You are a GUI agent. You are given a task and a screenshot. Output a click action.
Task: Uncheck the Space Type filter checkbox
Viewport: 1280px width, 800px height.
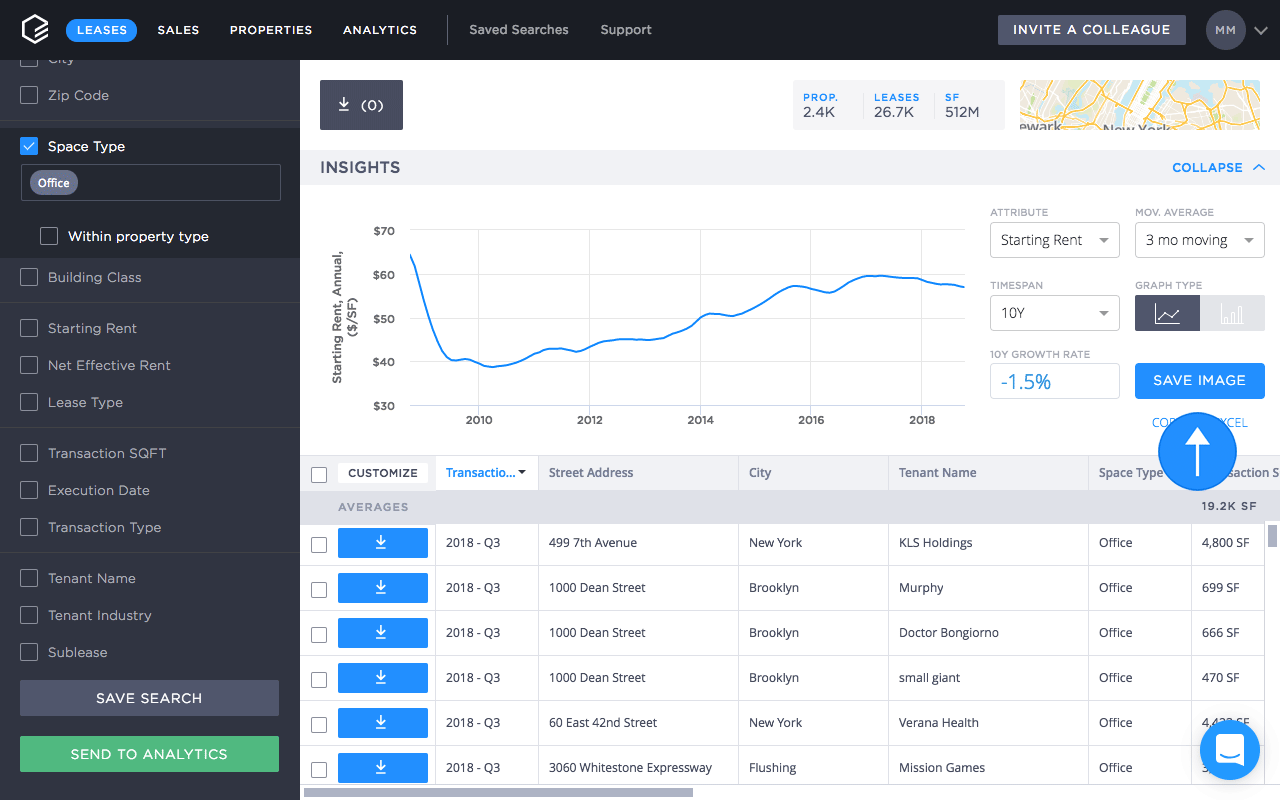click(29, 146)
